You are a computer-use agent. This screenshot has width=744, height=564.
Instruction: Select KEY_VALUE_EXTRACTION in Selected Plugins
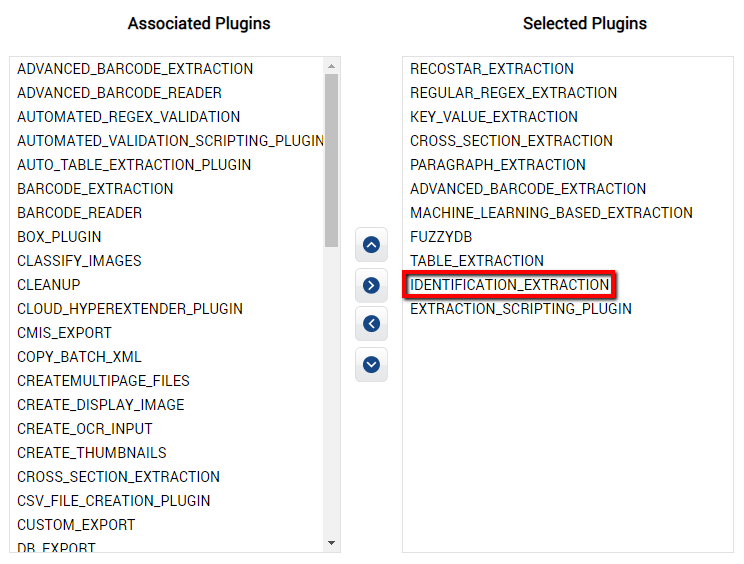pyautogui.click(x=493, y=117)
